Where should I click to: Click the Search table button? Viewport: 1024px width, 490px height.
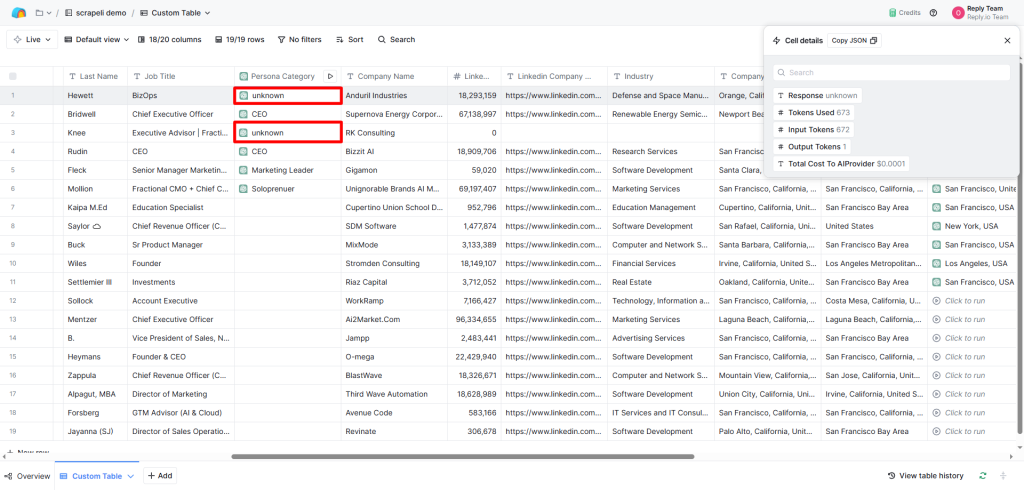click(396, 40)
